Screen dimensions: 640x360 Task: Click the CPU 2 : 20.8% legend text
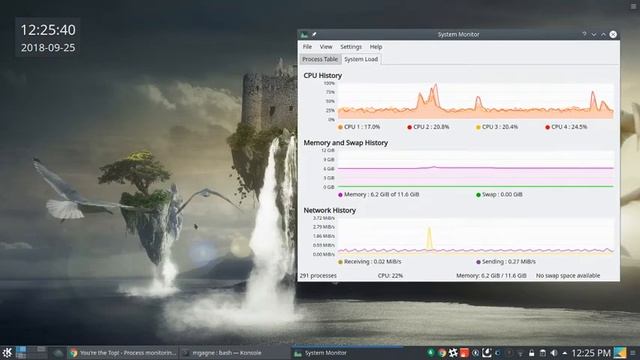tap(431, 127)
